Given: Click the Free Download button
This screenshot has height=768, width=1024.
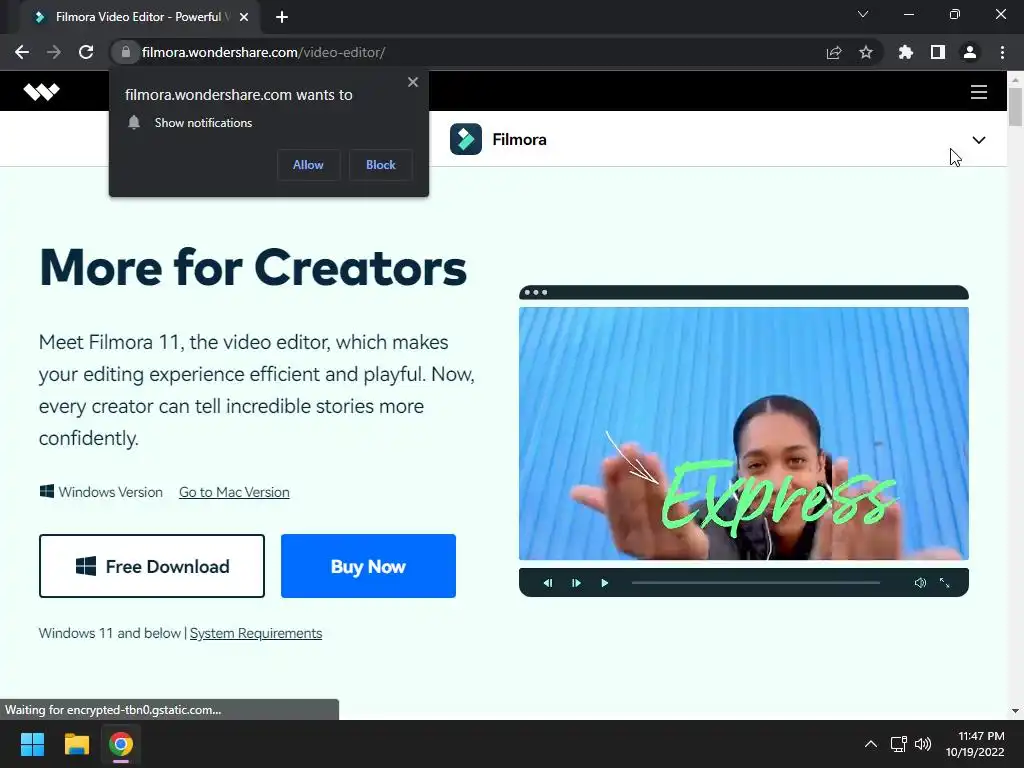Looking at the screenshot, I should click(152, 566).
